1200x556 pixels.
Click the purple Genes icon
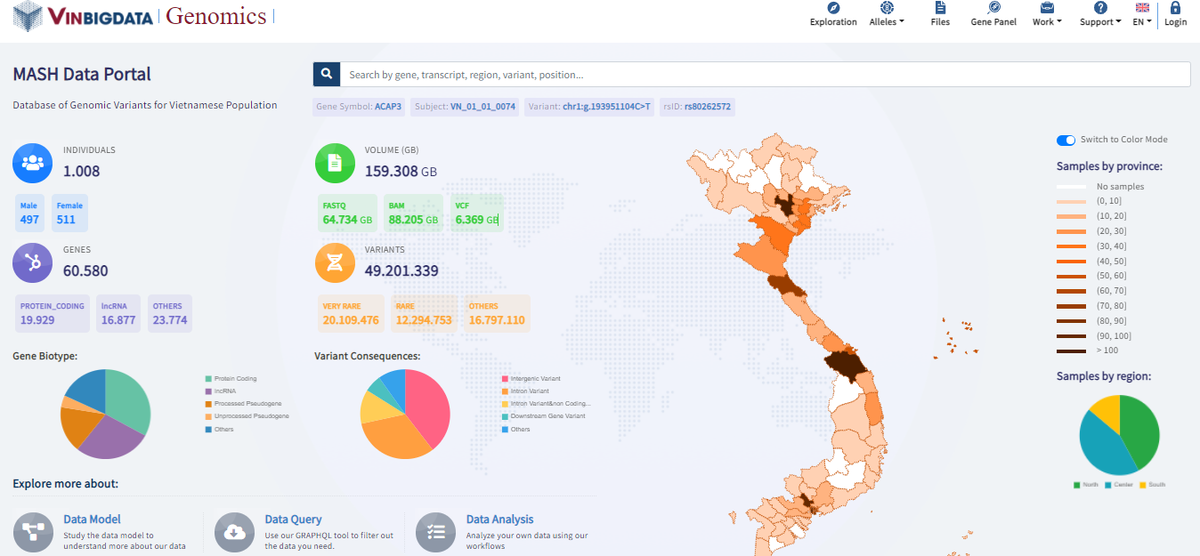point(32,262)
